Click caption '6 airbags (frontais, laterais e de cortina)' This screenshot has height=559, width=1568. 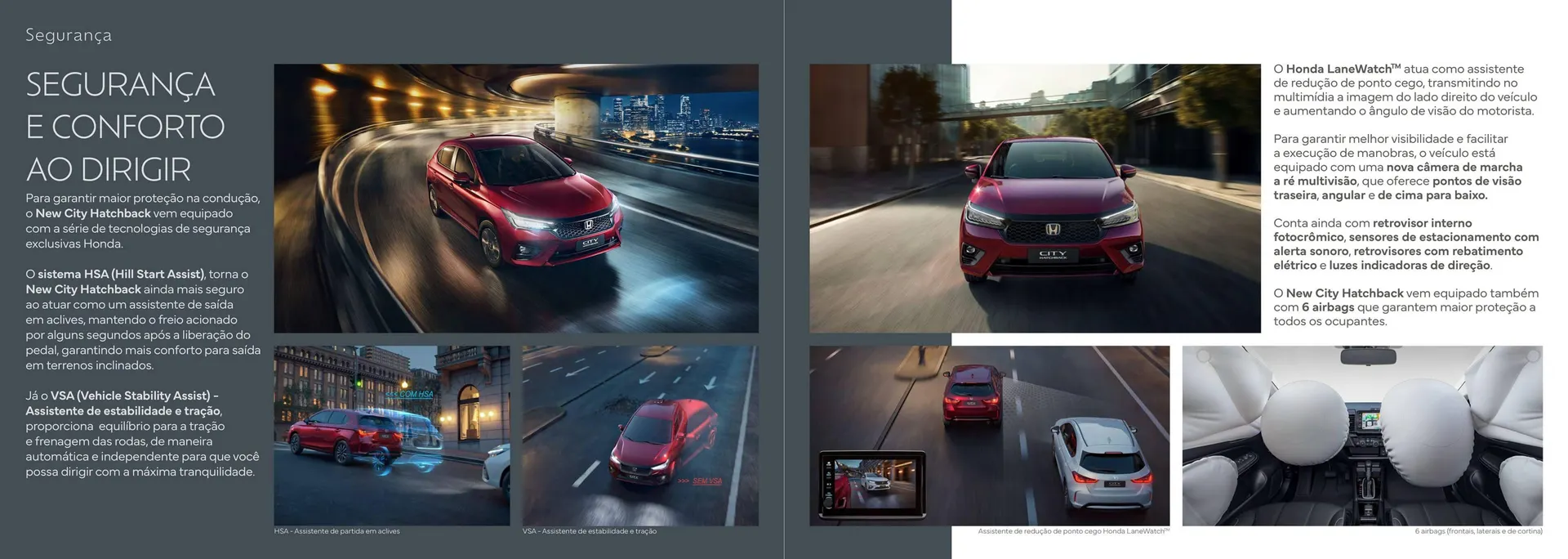click(1478, 531)
